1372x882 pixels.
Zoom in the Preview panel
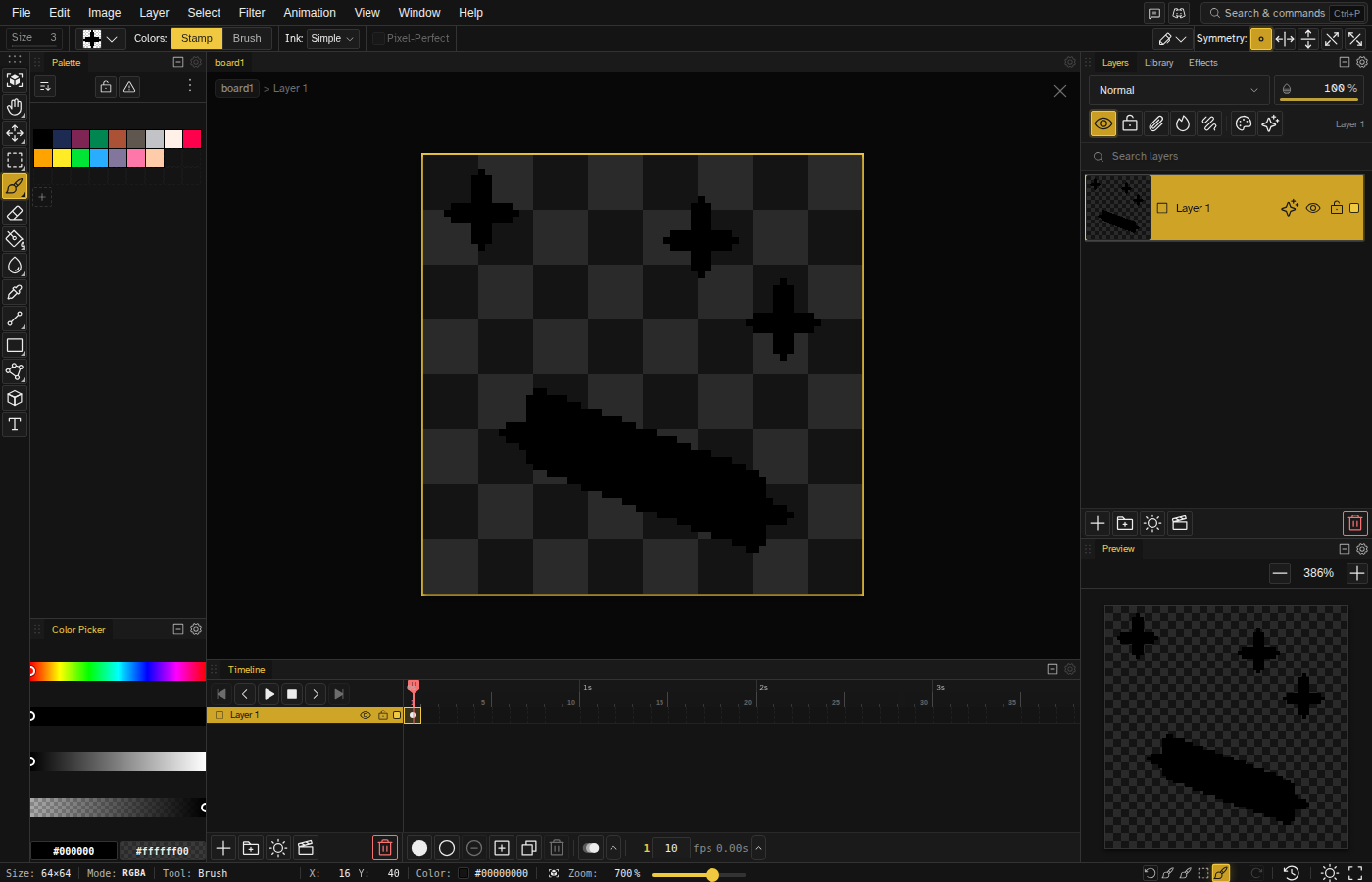1357,573
